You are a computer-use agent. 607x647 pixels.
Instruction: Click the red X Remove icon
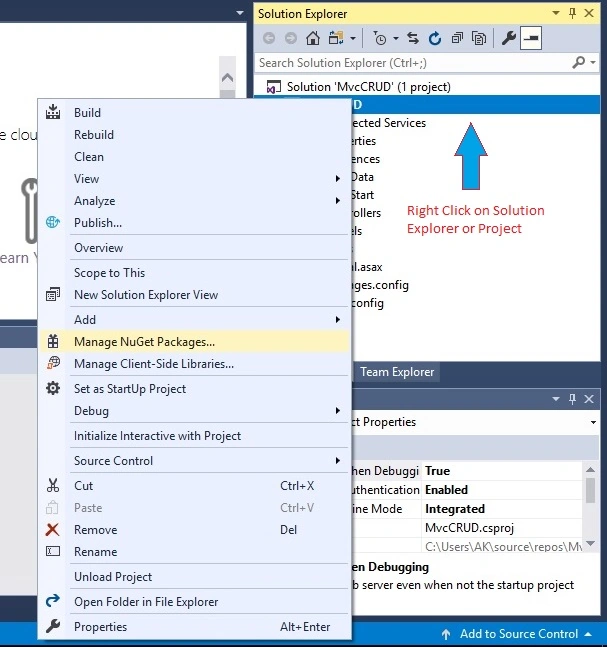coord(52,529)
